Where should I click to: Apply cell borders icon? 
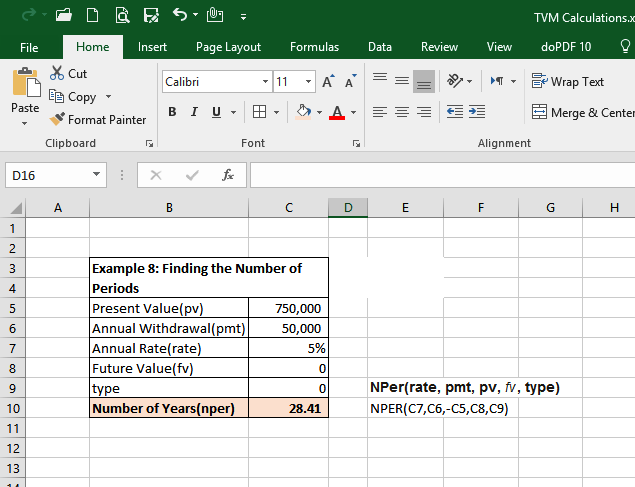pyautogui.click(x=259, y=112)
